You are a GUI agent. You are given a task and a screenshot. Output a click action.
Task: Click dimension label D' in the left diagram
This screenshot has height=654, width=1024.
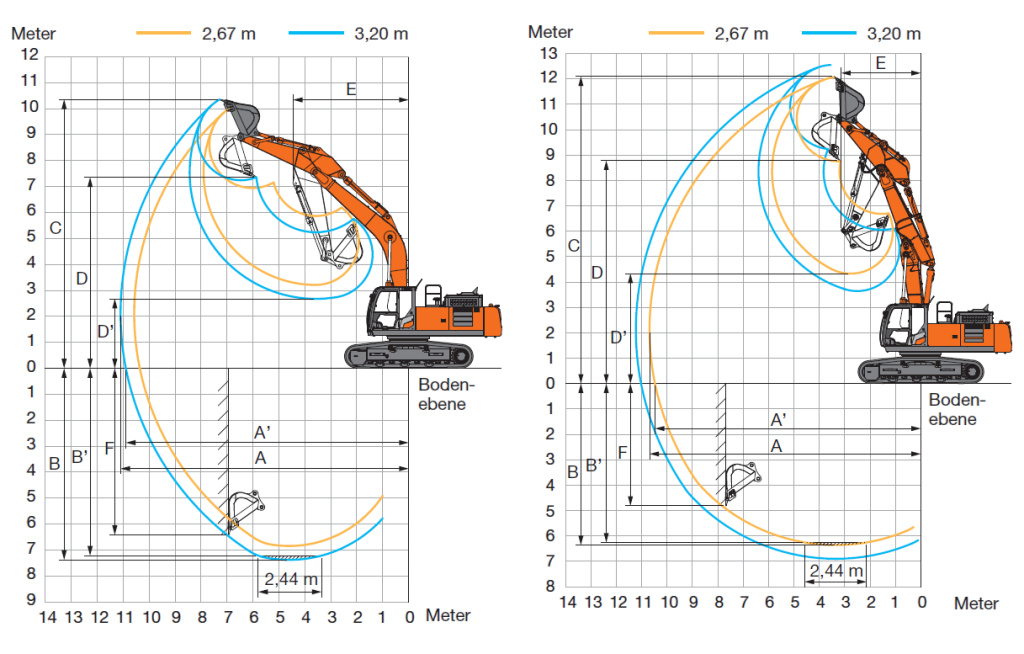104,331
